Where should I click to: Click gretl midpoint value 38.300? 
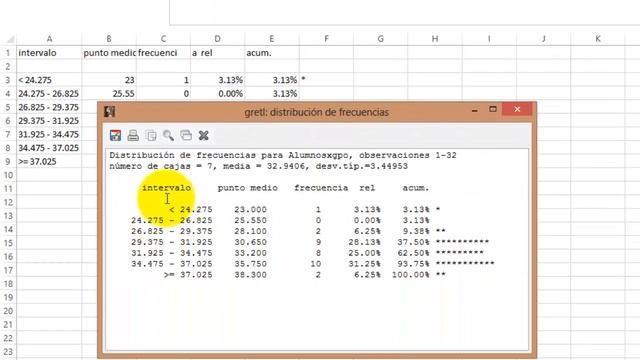250,275
